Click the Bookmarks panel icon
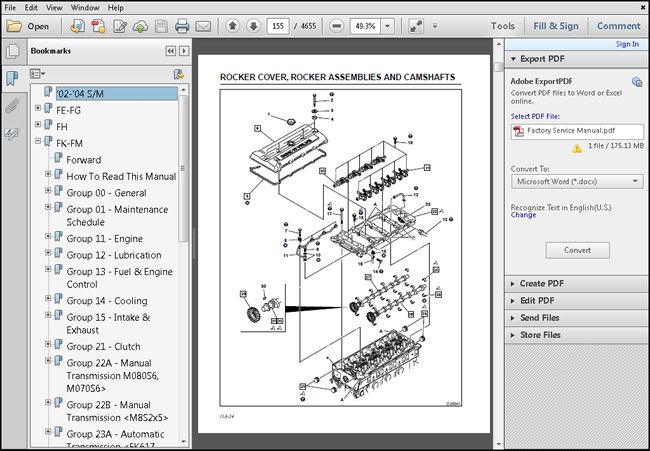 [12, 78]
